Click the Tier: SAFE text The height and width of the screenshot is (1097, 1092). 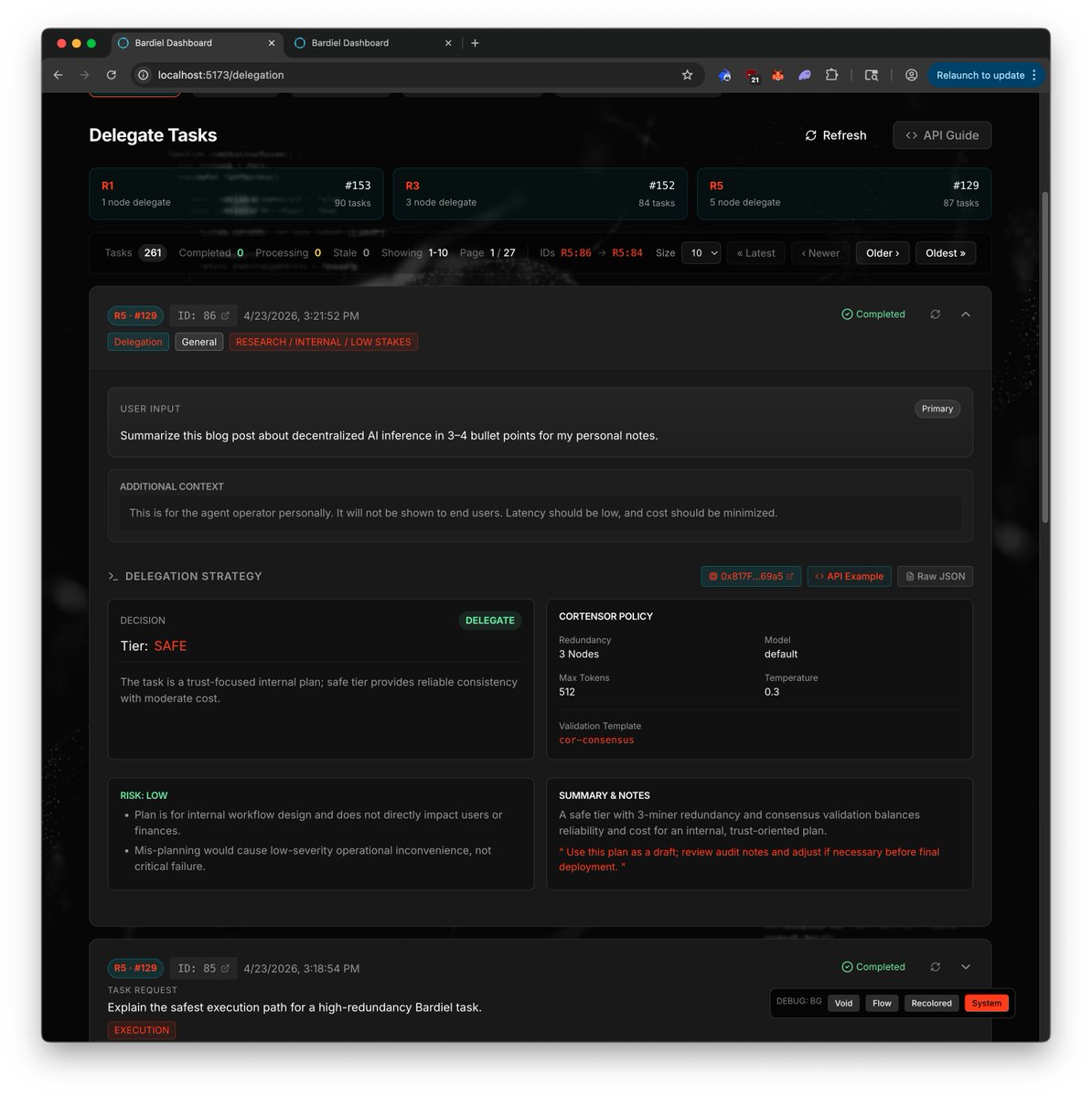[x=154, y=646]
